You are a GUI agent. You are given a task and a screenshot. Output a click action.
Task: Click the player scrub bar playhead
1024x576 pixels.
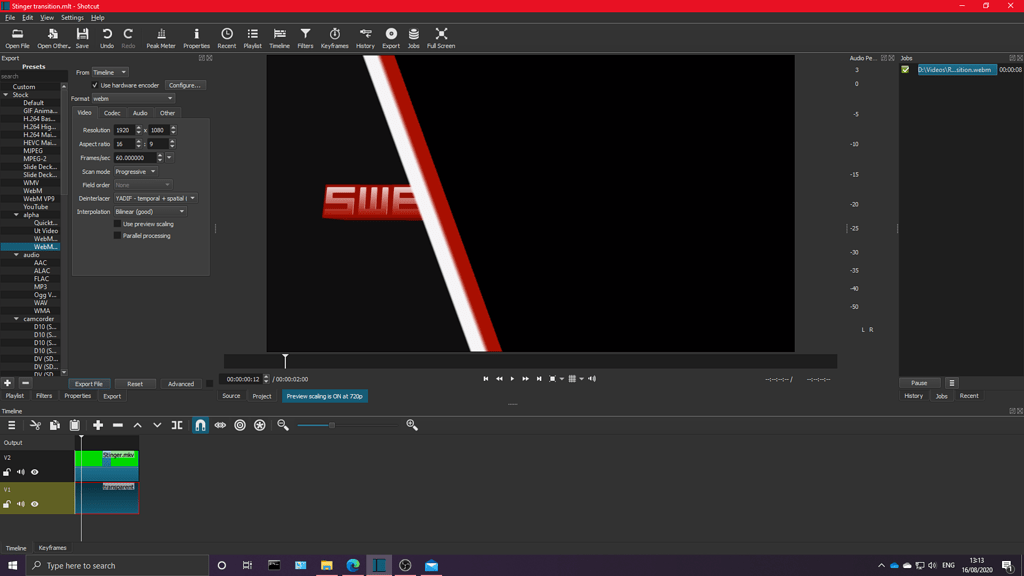285,360
